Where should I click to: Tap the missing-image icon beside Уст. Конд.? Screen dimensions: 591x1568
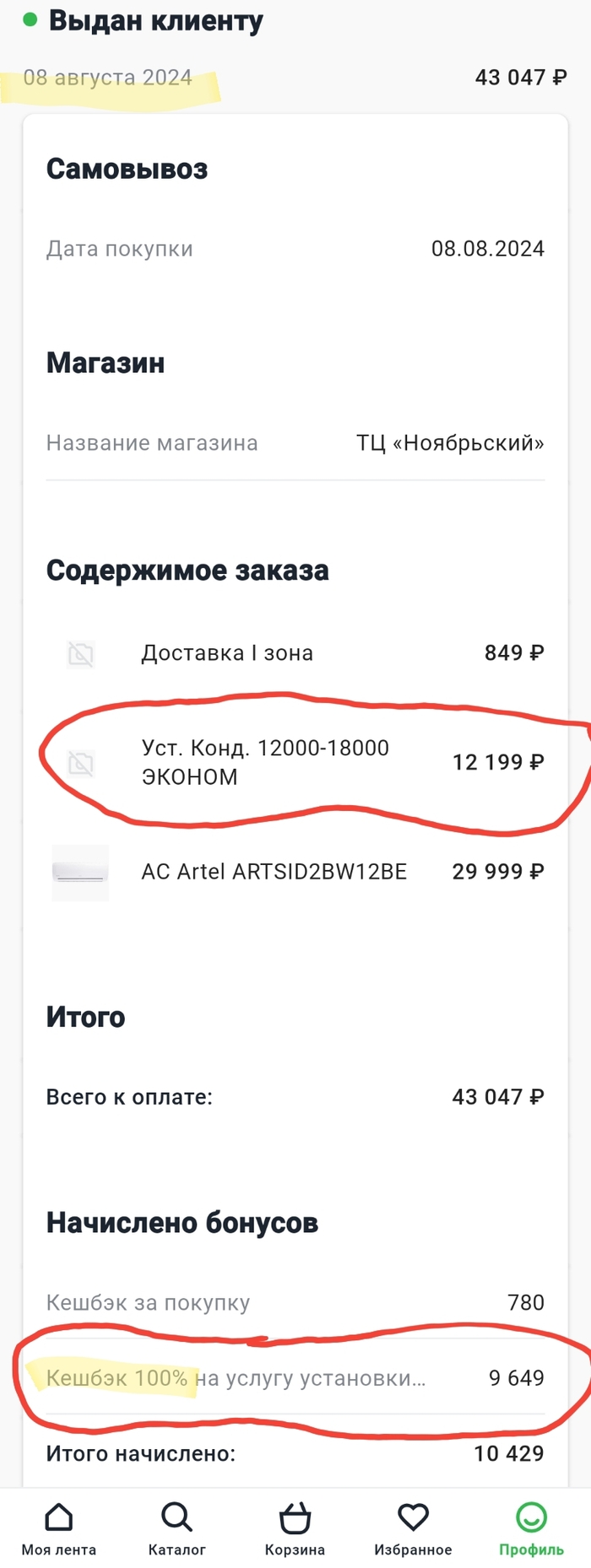click(x=81, y=764)
